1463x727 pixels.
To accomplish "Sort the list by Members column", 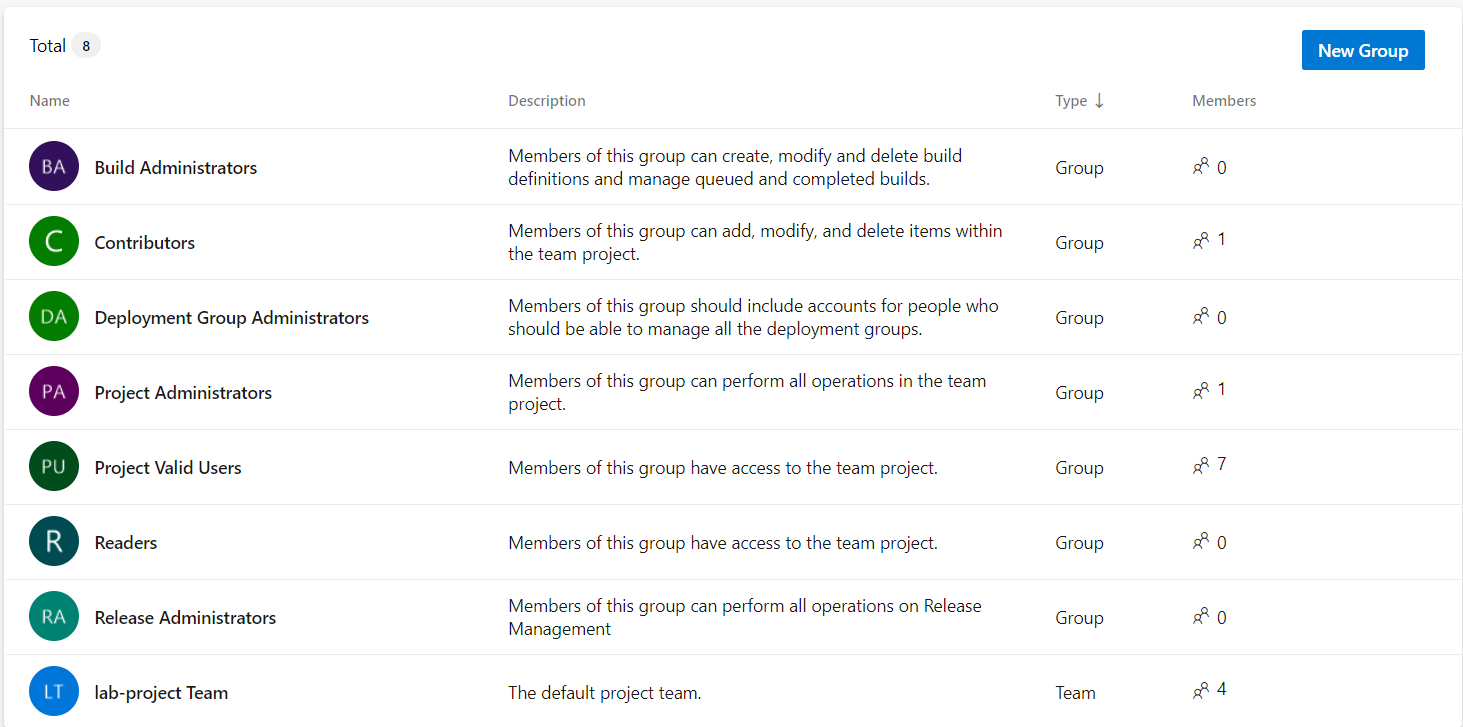I will (1224, 100).
